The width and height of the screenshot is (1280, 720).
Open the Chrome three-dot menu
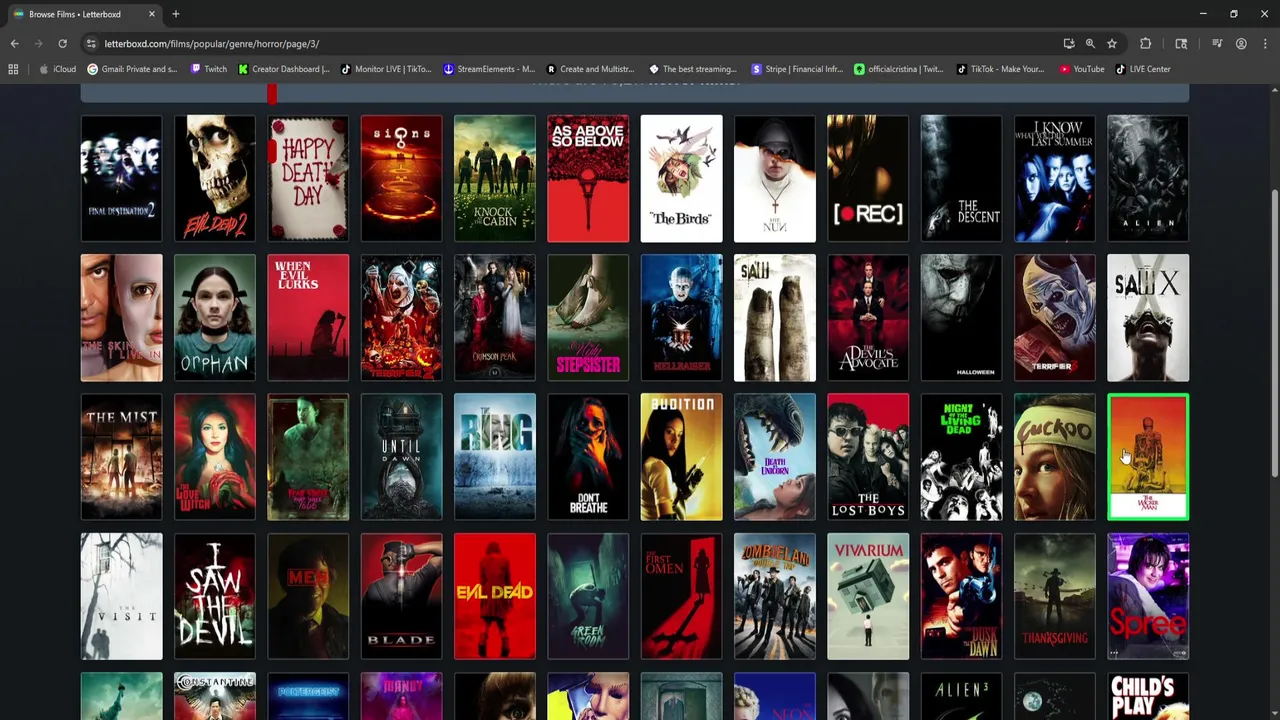pos(1265,44)
